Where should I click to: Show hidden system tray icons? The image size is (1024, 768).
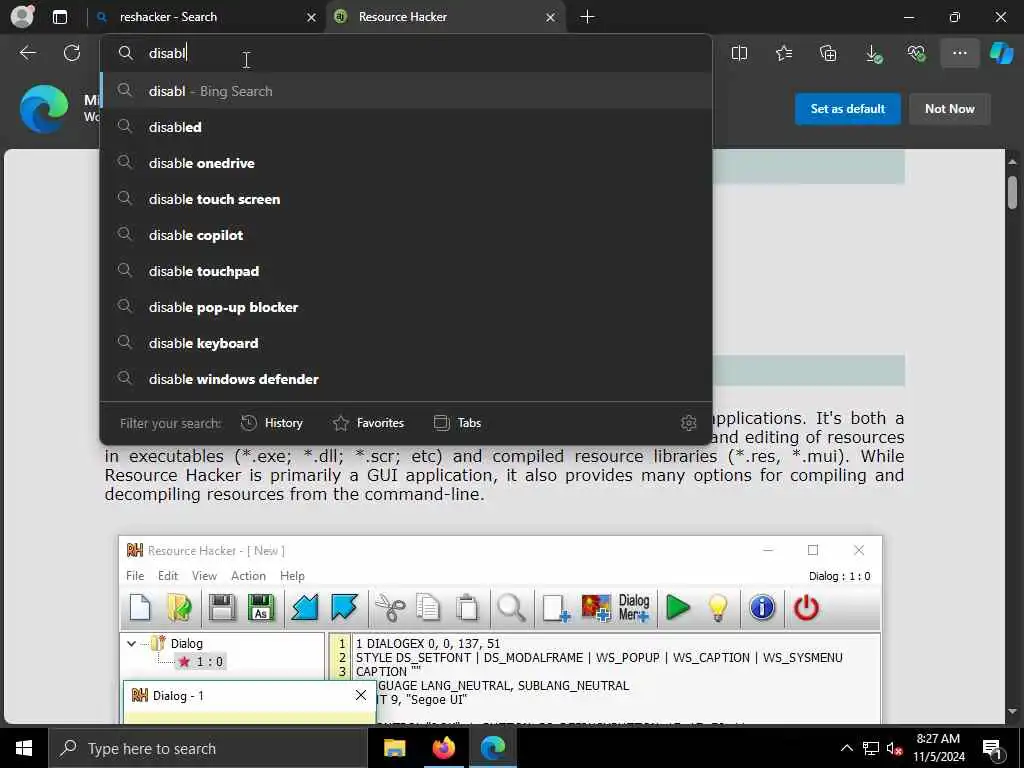[846, 748]
